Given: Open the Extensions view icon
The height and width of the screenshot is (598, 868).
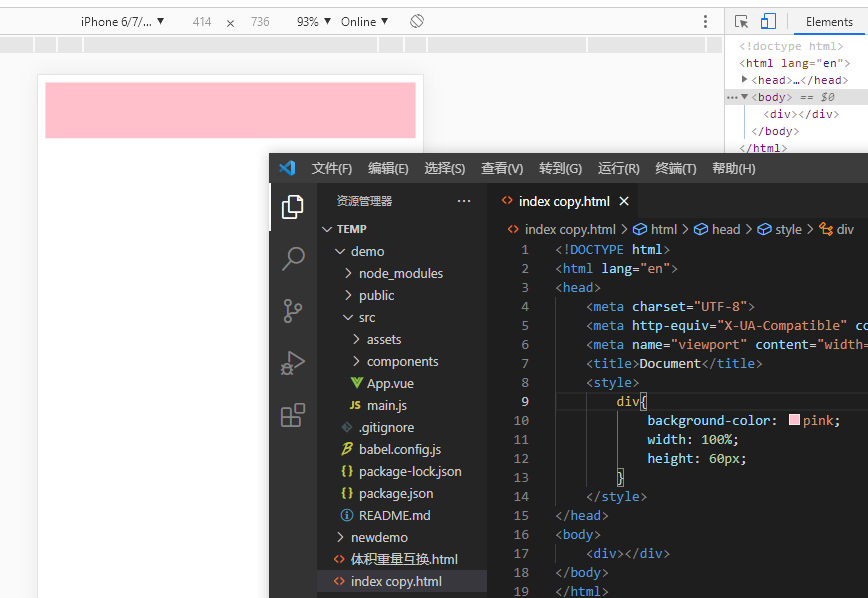Looking at the screenshot, I should (x=293, y=415).
